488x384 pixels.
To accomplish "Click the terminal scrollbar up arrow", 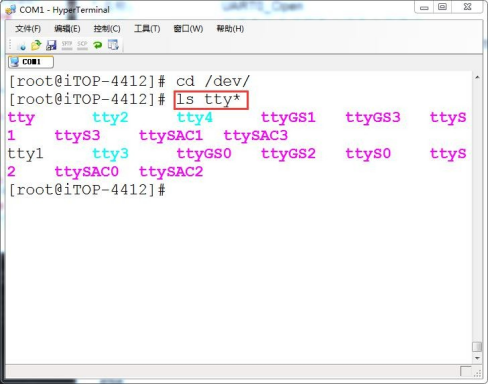I will (x=477, y=77).
